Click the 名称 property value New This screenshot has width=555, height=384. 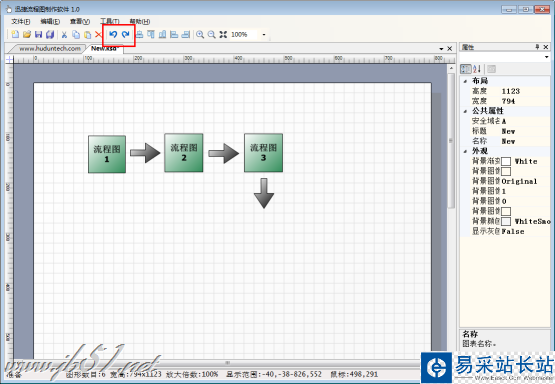[508, 141]
